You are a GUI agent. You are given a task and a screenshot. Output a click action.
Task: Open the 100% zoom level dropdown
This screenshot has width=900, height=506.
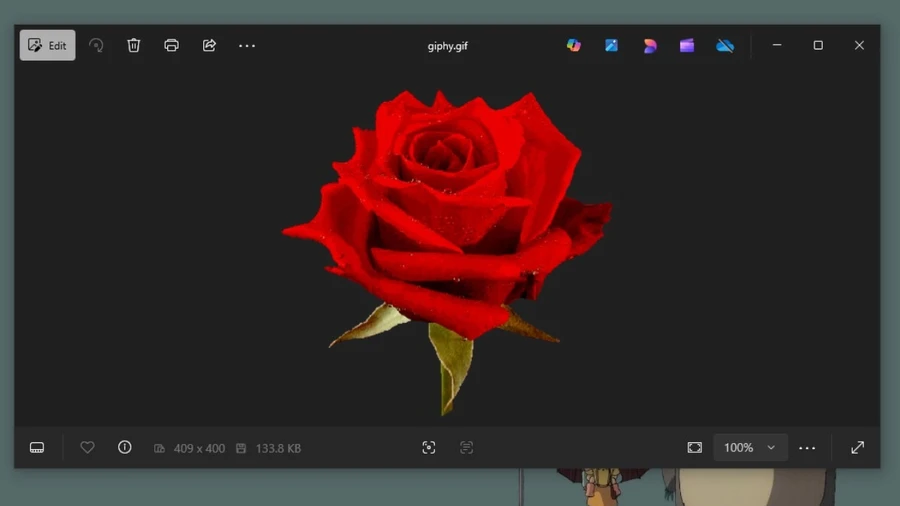[750, 447]
